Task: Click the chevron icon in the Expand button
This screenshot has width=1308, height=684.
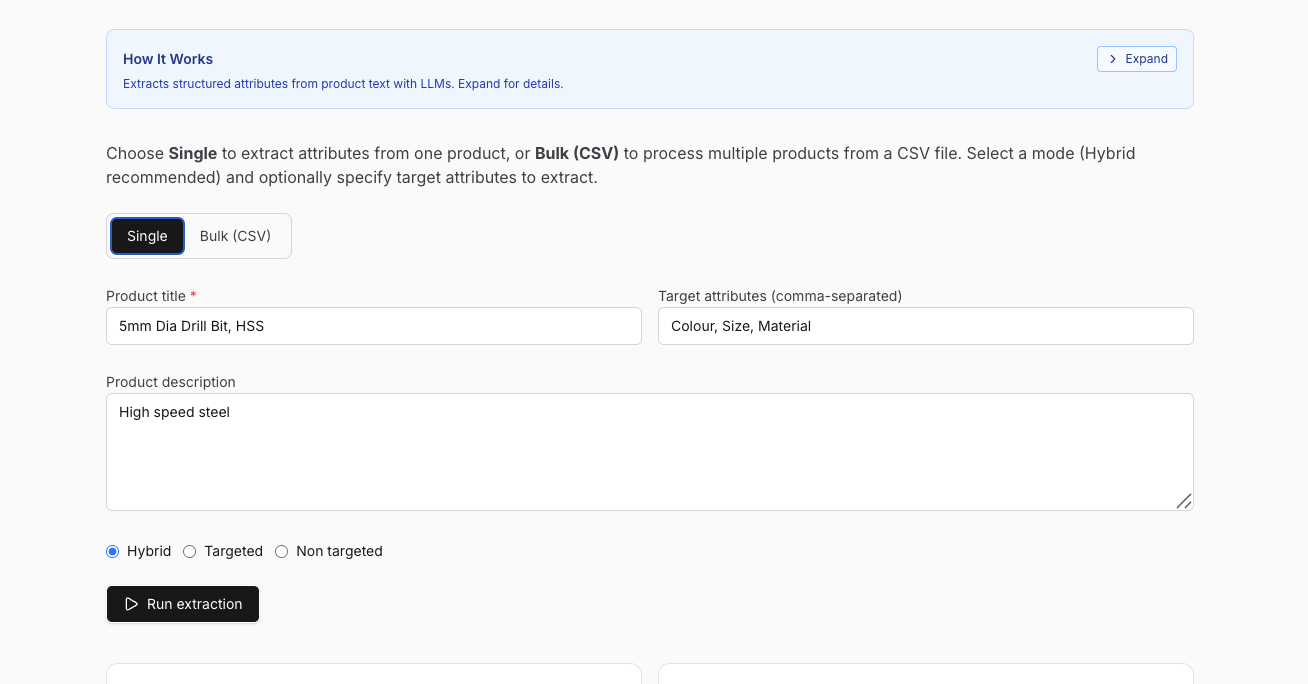Action: pyautogui.click(x=1112, y=59)
